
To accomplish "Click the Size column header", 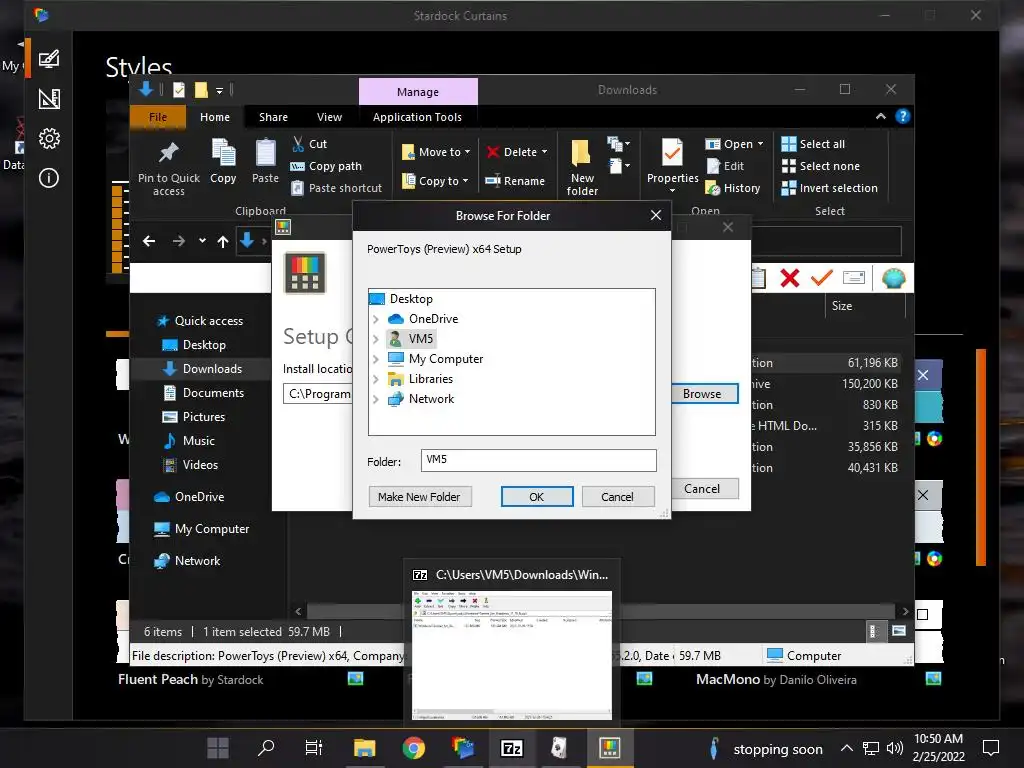I will [x=865, y=306].
